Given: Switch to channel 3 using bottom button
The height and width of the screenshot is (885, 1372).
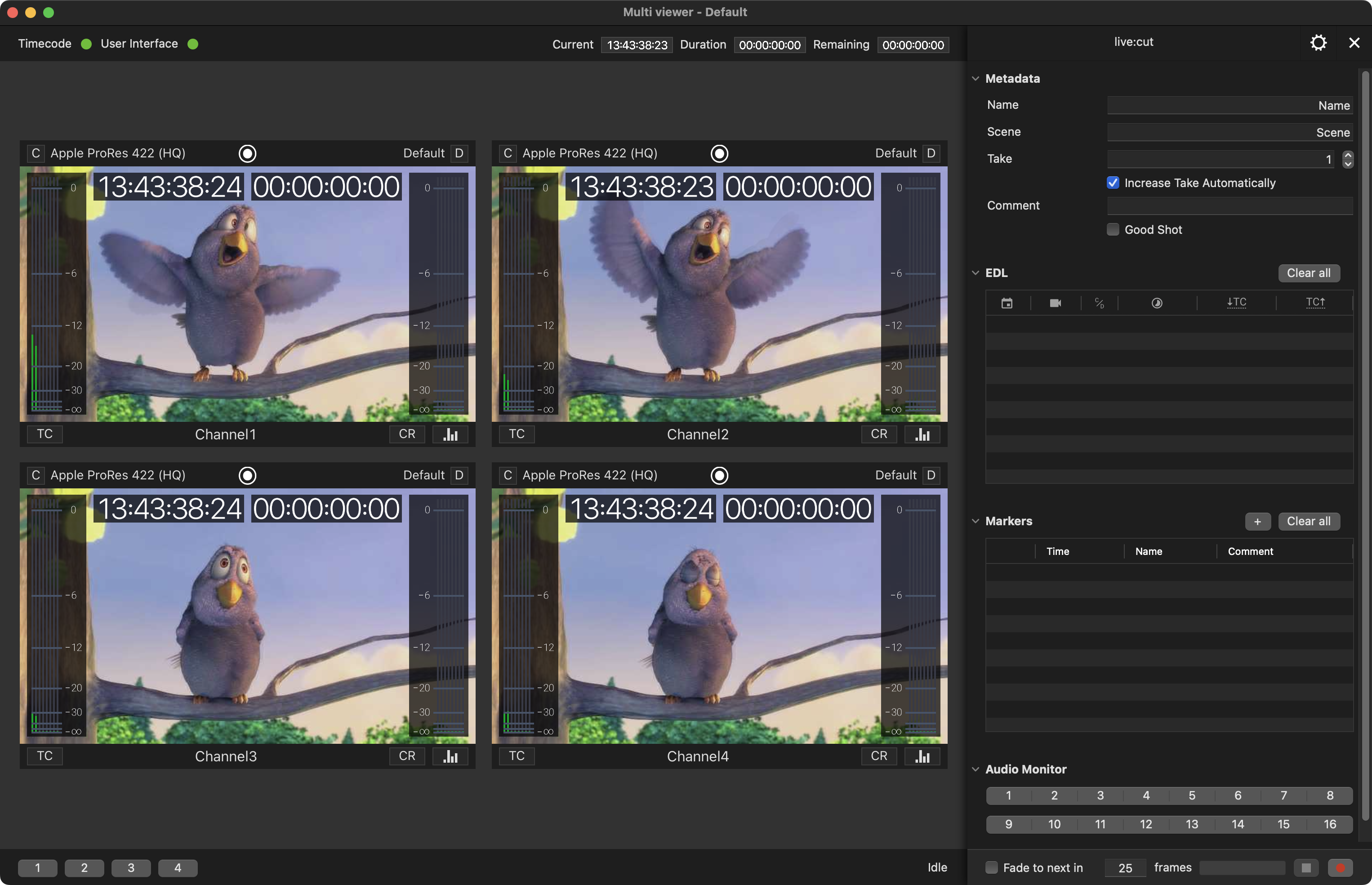Looking at the screenshot, I should [131, 868].
